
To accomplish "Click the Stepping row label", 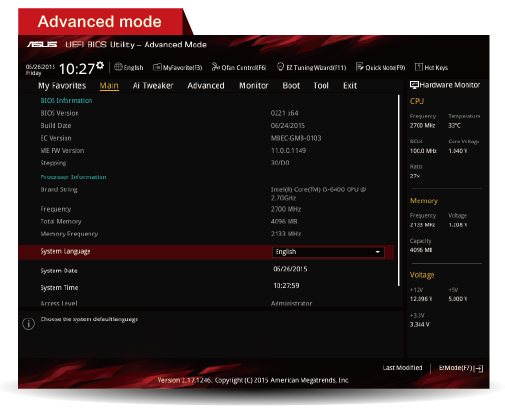I will [x=53, y=163].
